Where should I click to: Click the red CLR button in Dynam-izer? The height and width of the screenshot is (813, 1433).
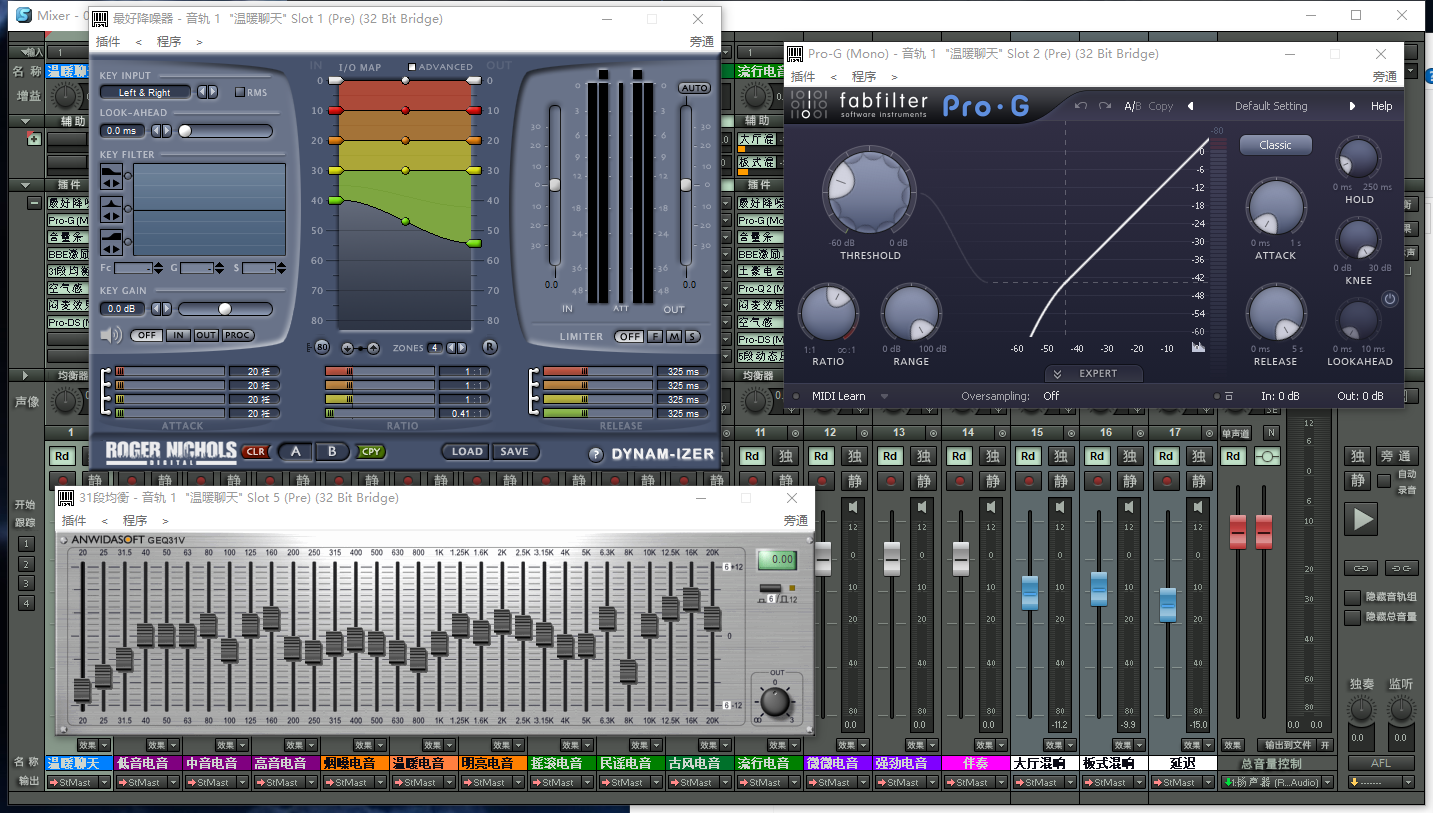tap(255, 452)
